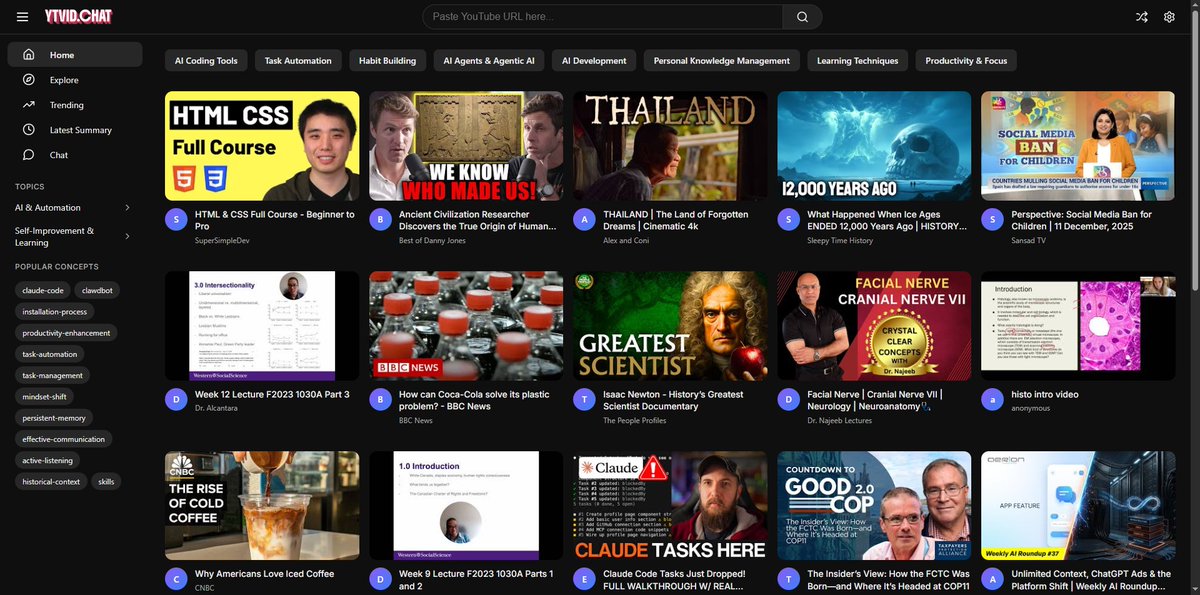Click the CNBC channel avatar

[x=177, y=578]
